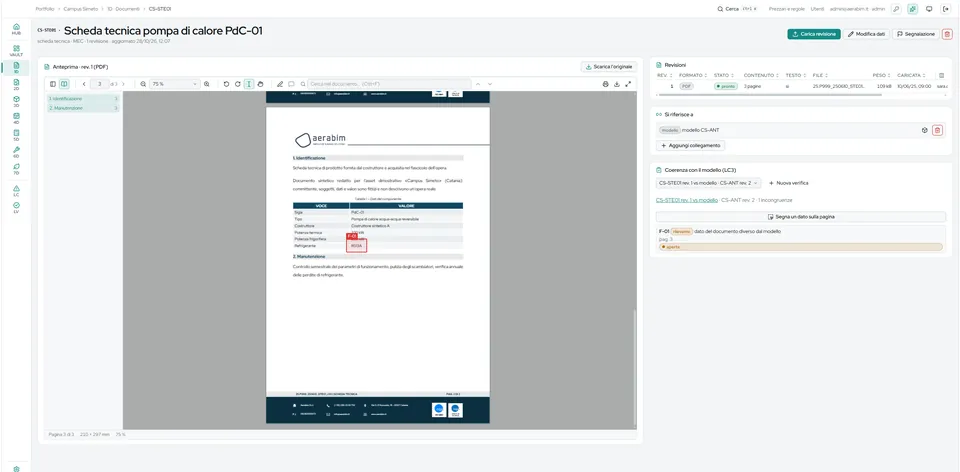Click the key icon in top bar

896,9
